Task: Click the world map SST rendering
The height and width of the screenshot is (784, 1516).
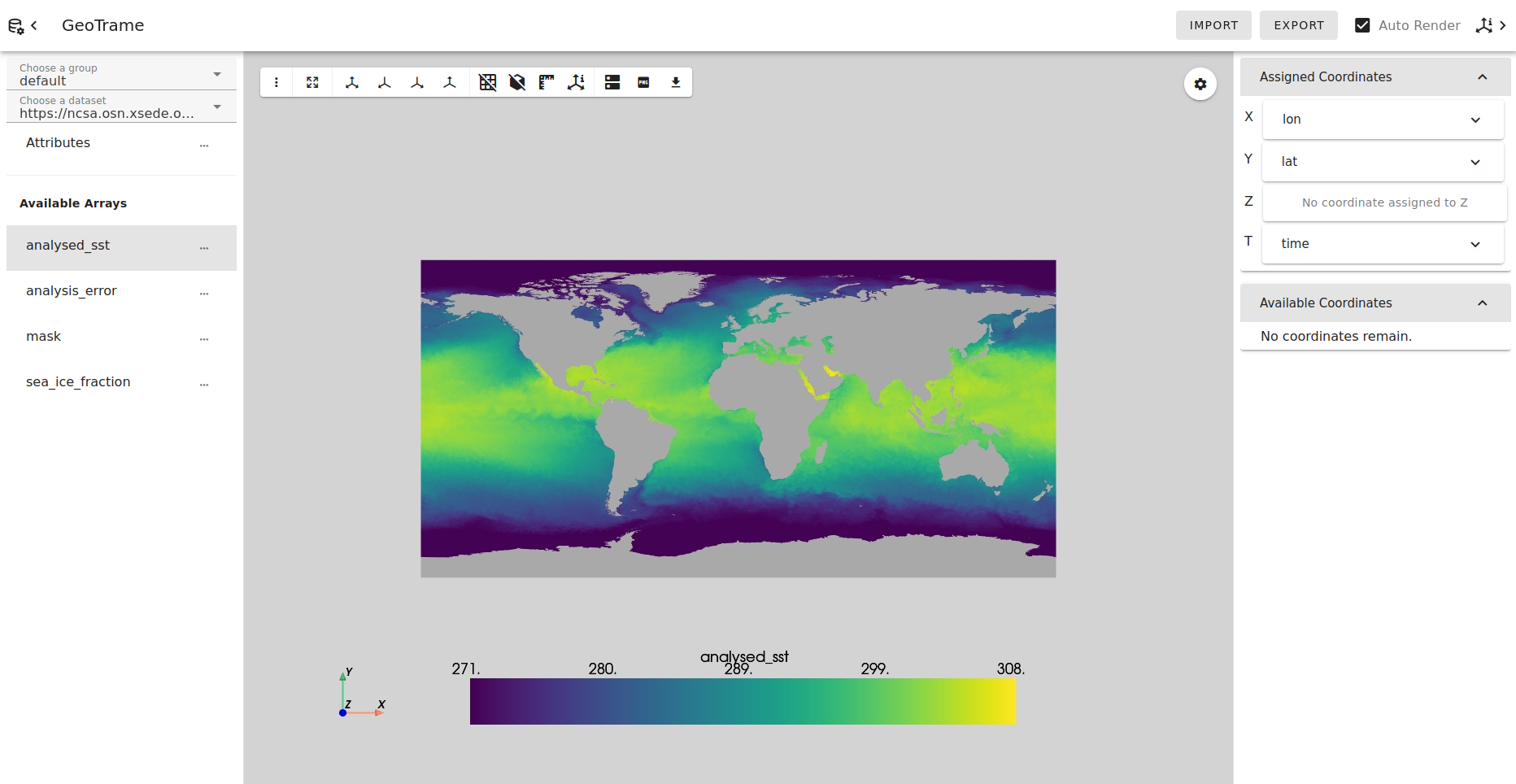Action: 738,419
